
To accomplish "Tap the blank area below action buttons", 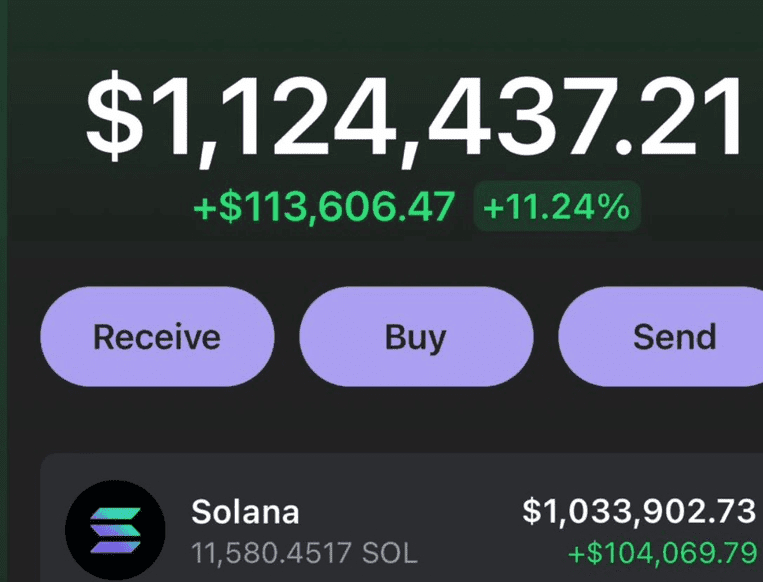I will 389,419.
